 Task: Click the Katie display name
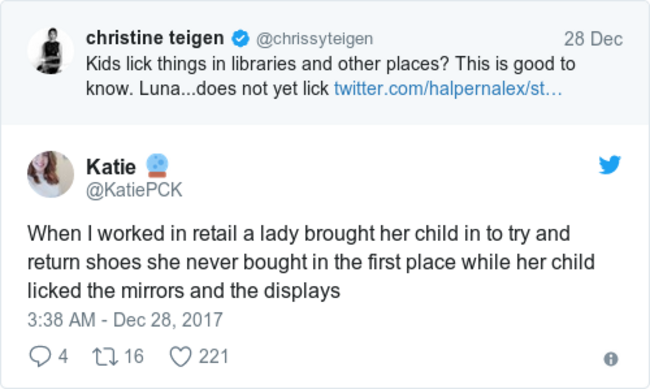(x=111, y=167)
